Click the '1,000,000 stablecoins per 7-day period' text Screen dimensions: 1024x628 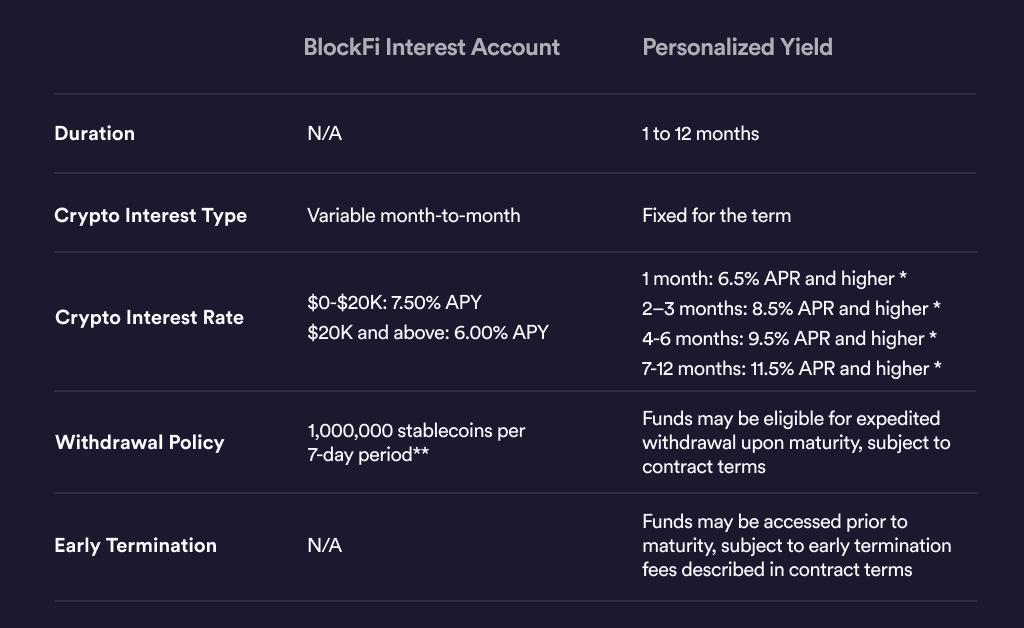(416, 442)
